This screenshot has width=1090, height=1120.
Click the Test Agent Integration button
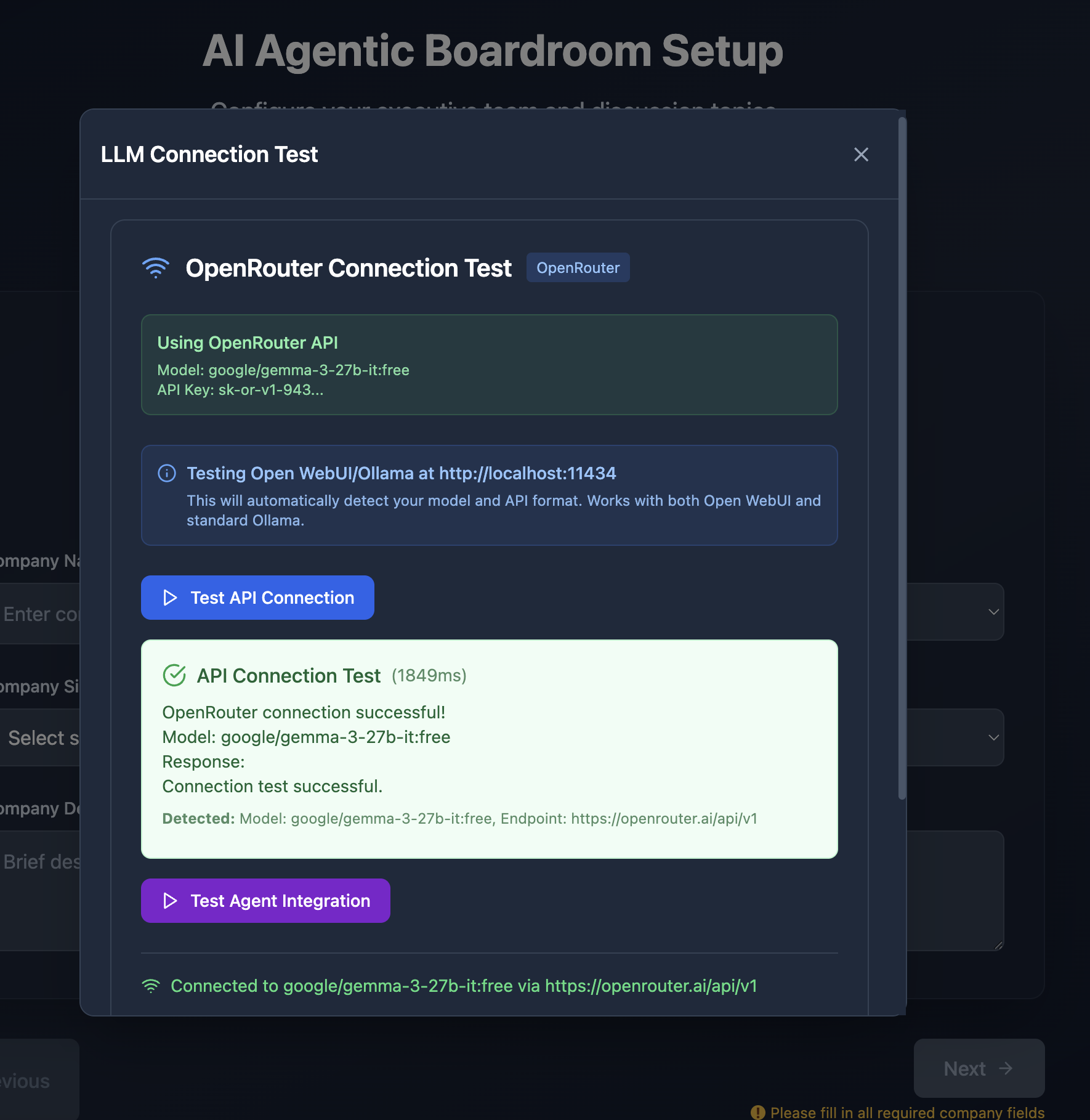coord(265,901)
